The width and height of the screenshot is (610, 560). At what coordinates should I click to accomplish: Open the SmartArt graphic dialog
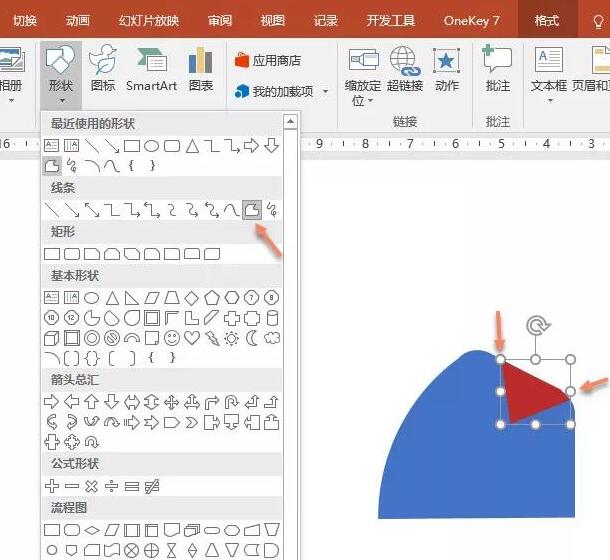[x=151, y=69]
